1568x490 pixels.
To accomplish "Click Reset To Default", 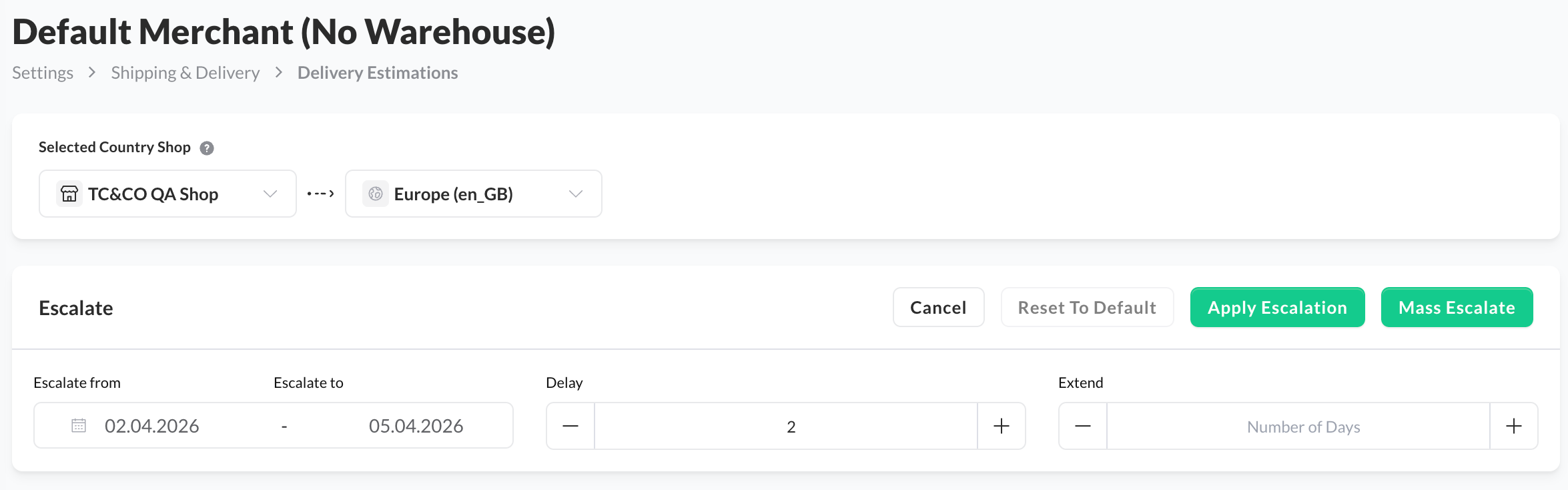I will pyautogui.click(x=1087, y=307).
